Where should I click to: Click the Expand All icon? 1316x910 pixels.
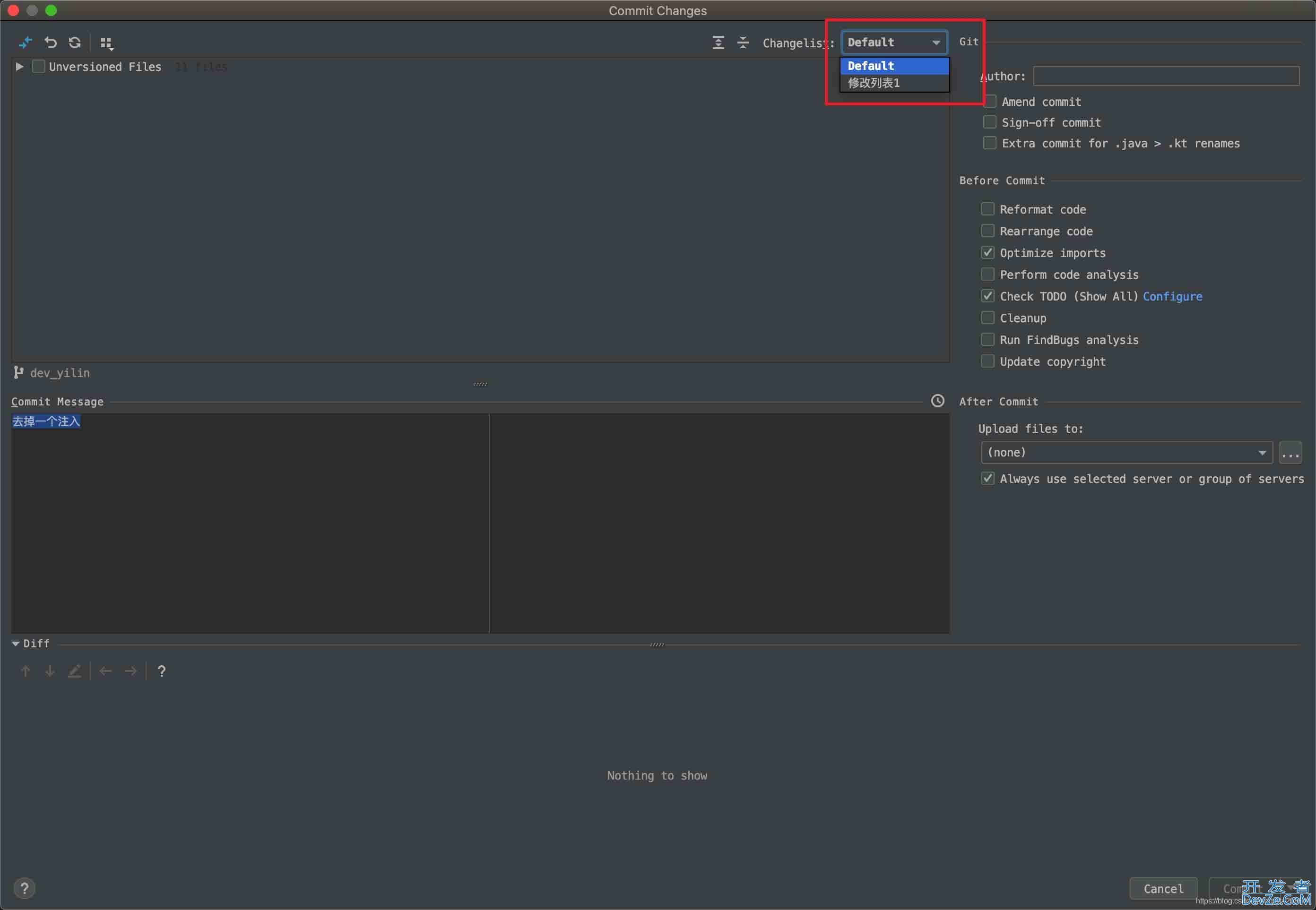(718, 43)
